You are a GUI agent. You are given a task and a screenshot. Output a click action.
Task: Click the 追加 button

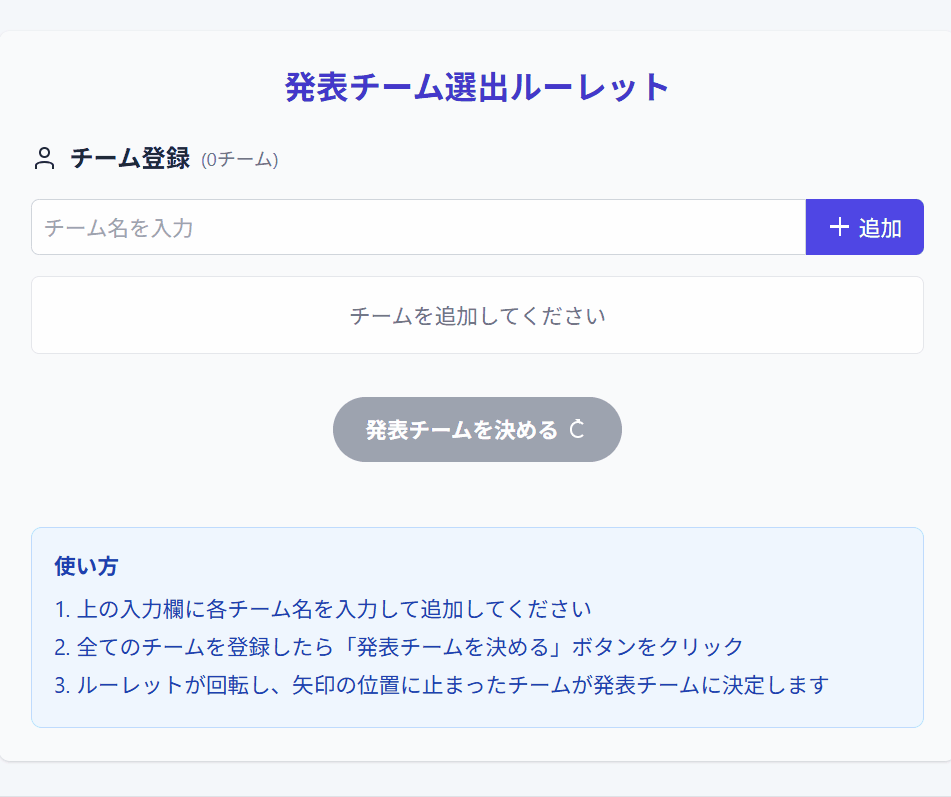(x=864, y=227)
